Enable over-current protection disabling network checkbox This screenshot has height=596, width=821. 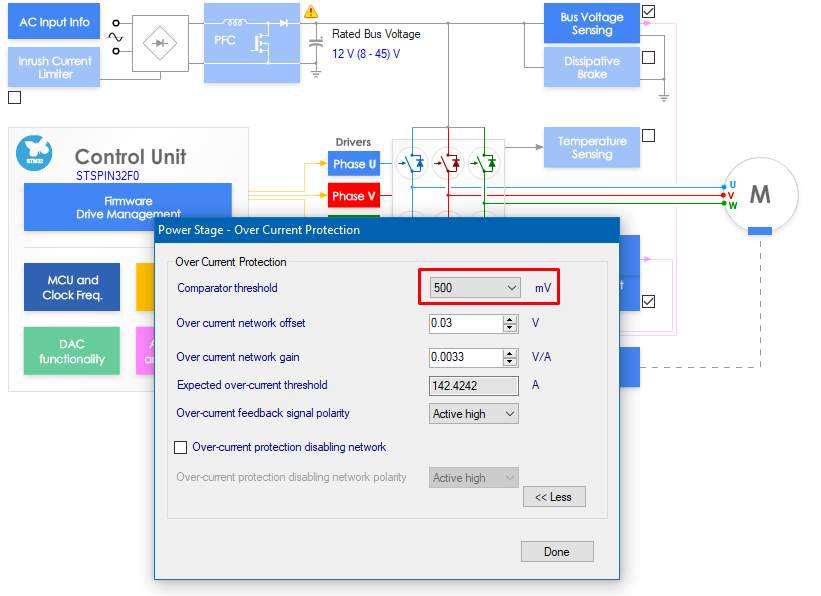click(181, 447)
